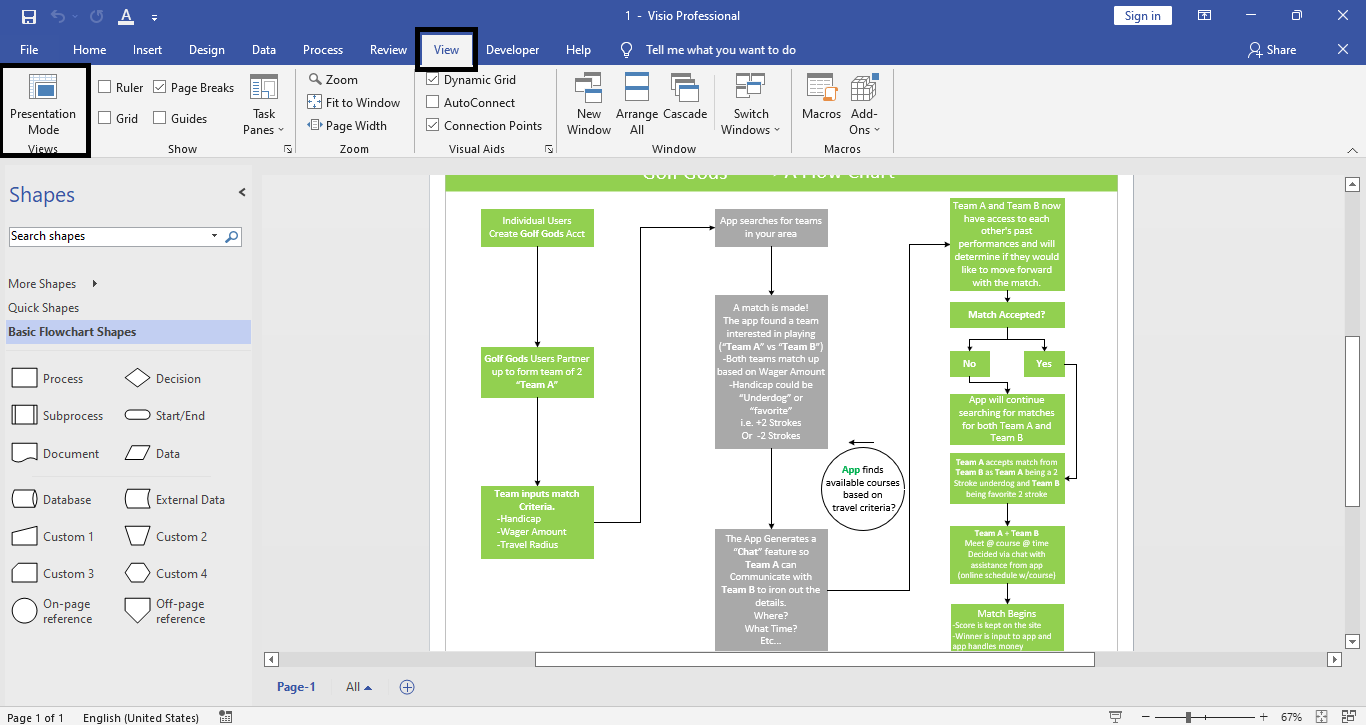Open Quick Shapes stencil
1366x725 pixels.
43,308
